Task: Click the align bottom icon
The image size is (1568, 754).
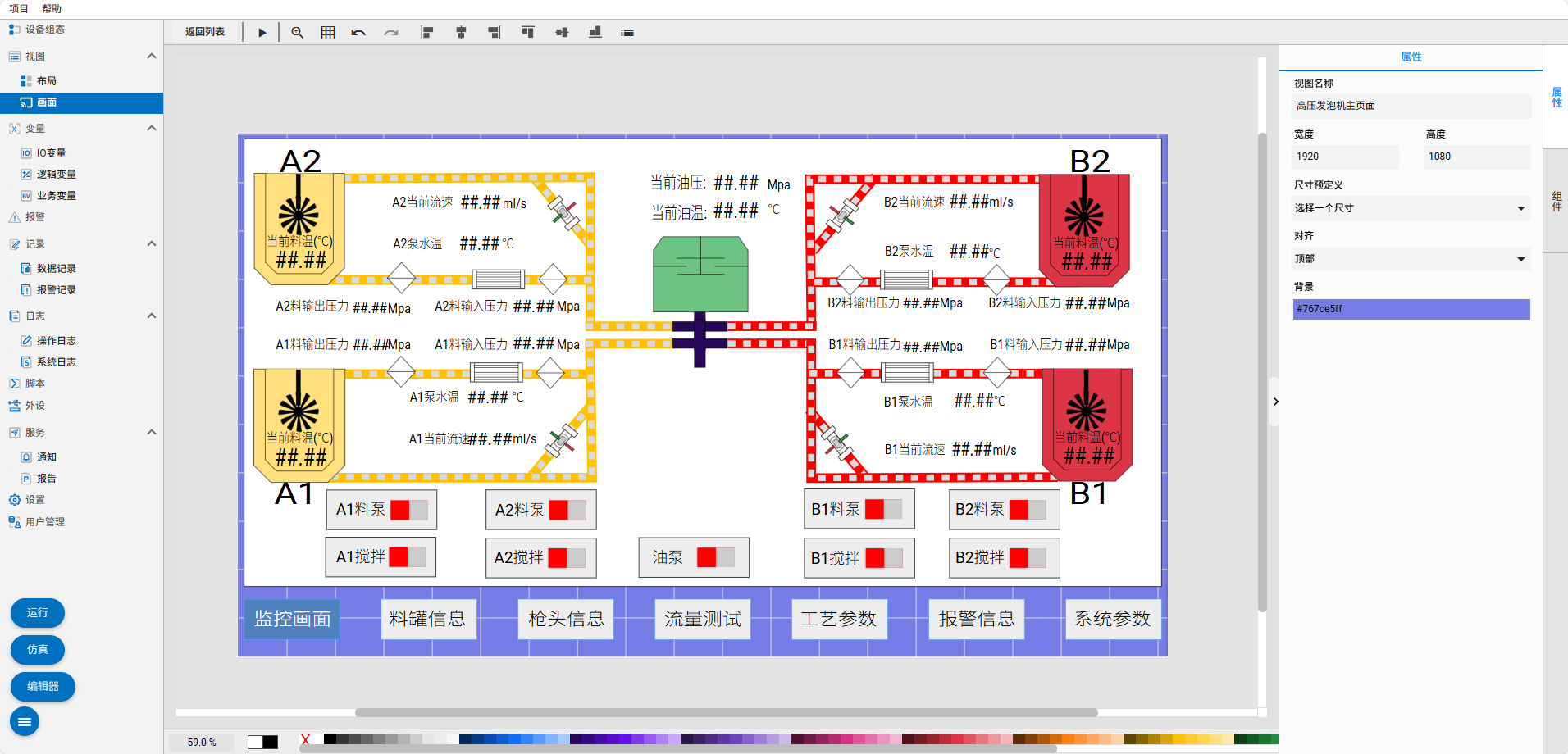Action: coord(595,32)
